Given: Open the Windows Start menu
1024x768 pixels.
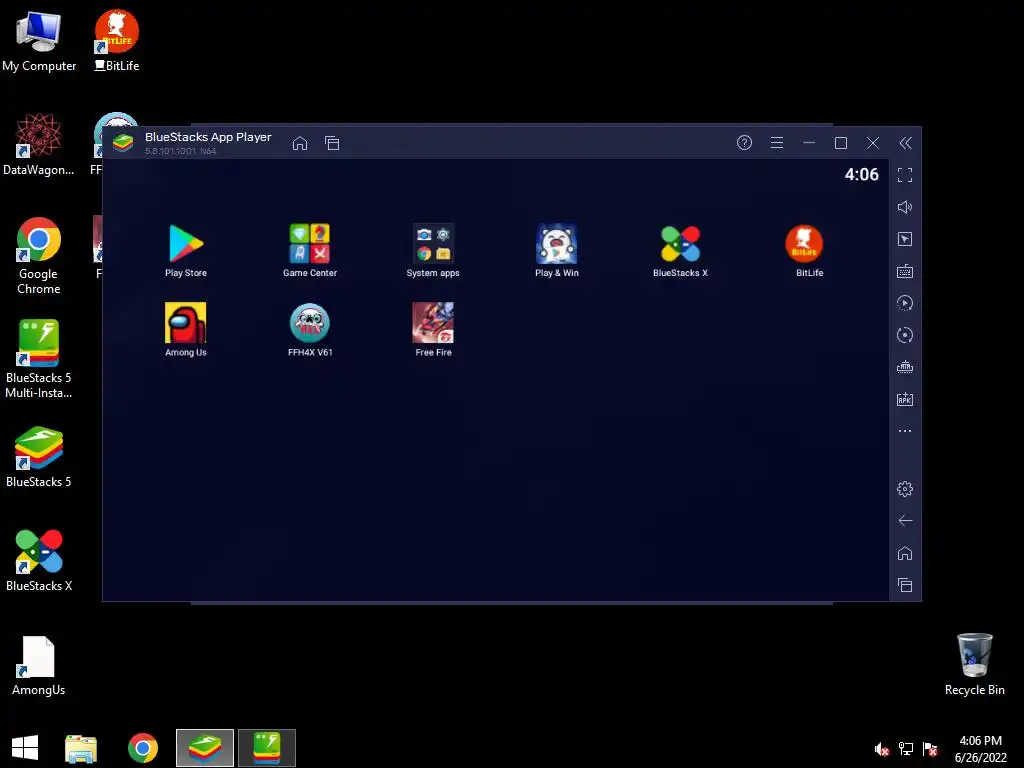Looking at the screenshot, I should coord(25,748).
